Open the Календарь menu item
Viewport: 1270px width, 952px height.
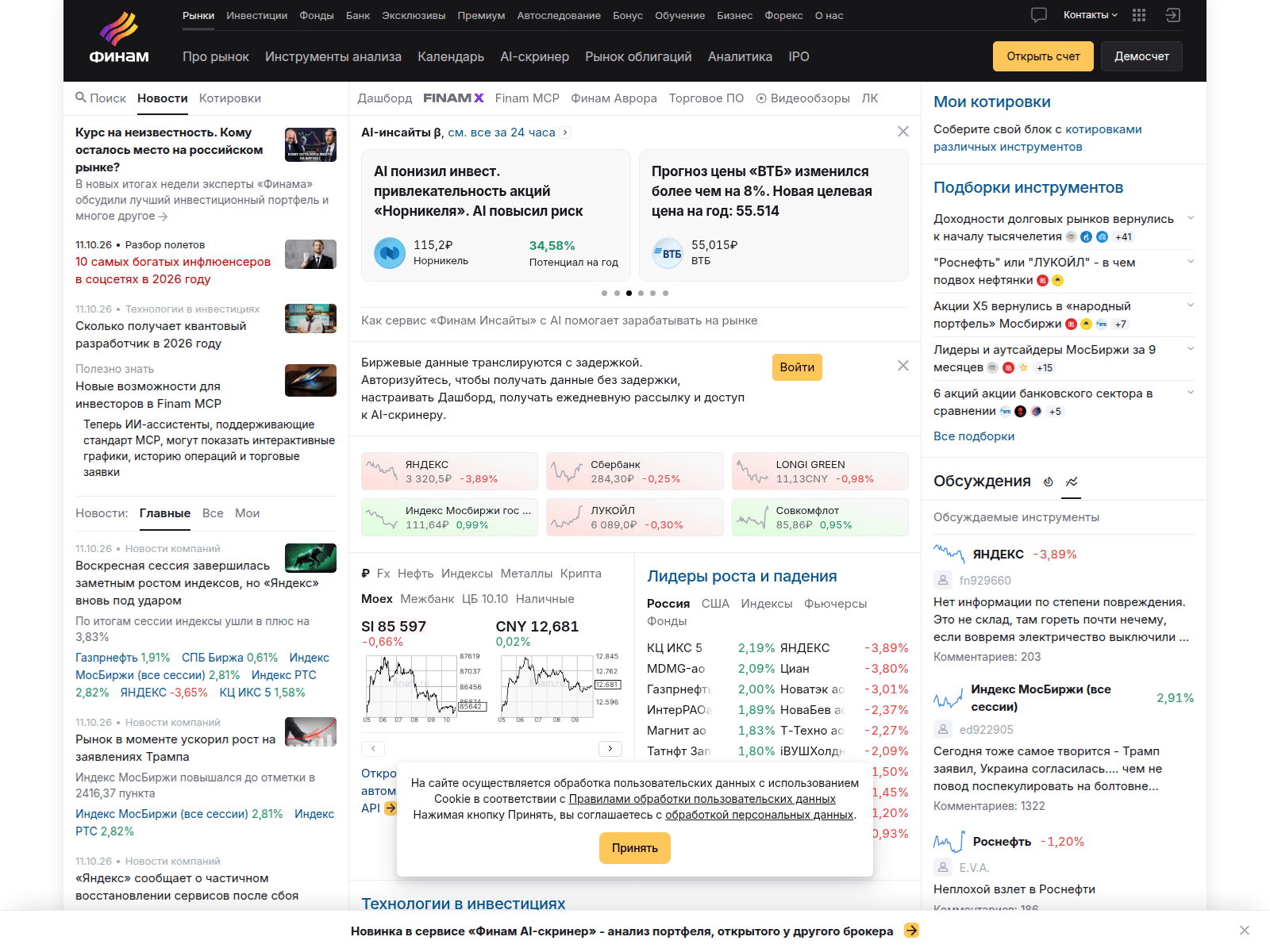451,56
